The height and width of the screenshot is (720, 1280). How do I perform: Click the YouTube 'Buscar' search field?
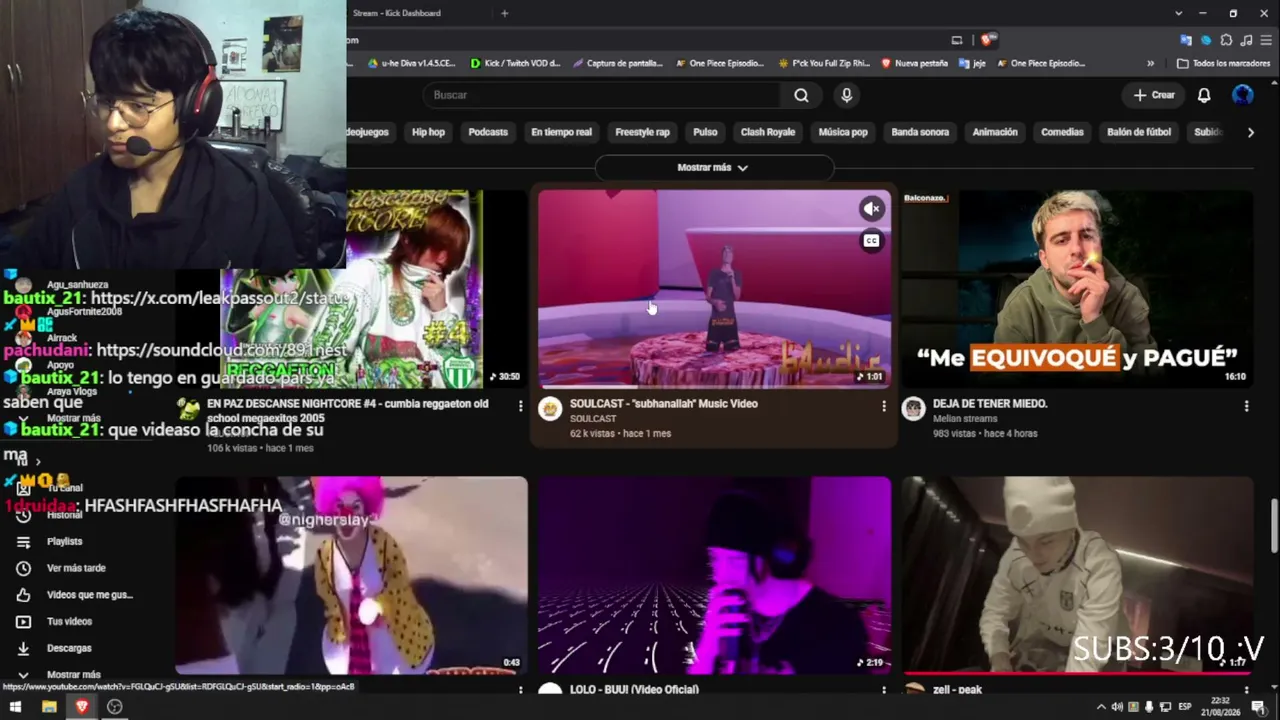602,95
